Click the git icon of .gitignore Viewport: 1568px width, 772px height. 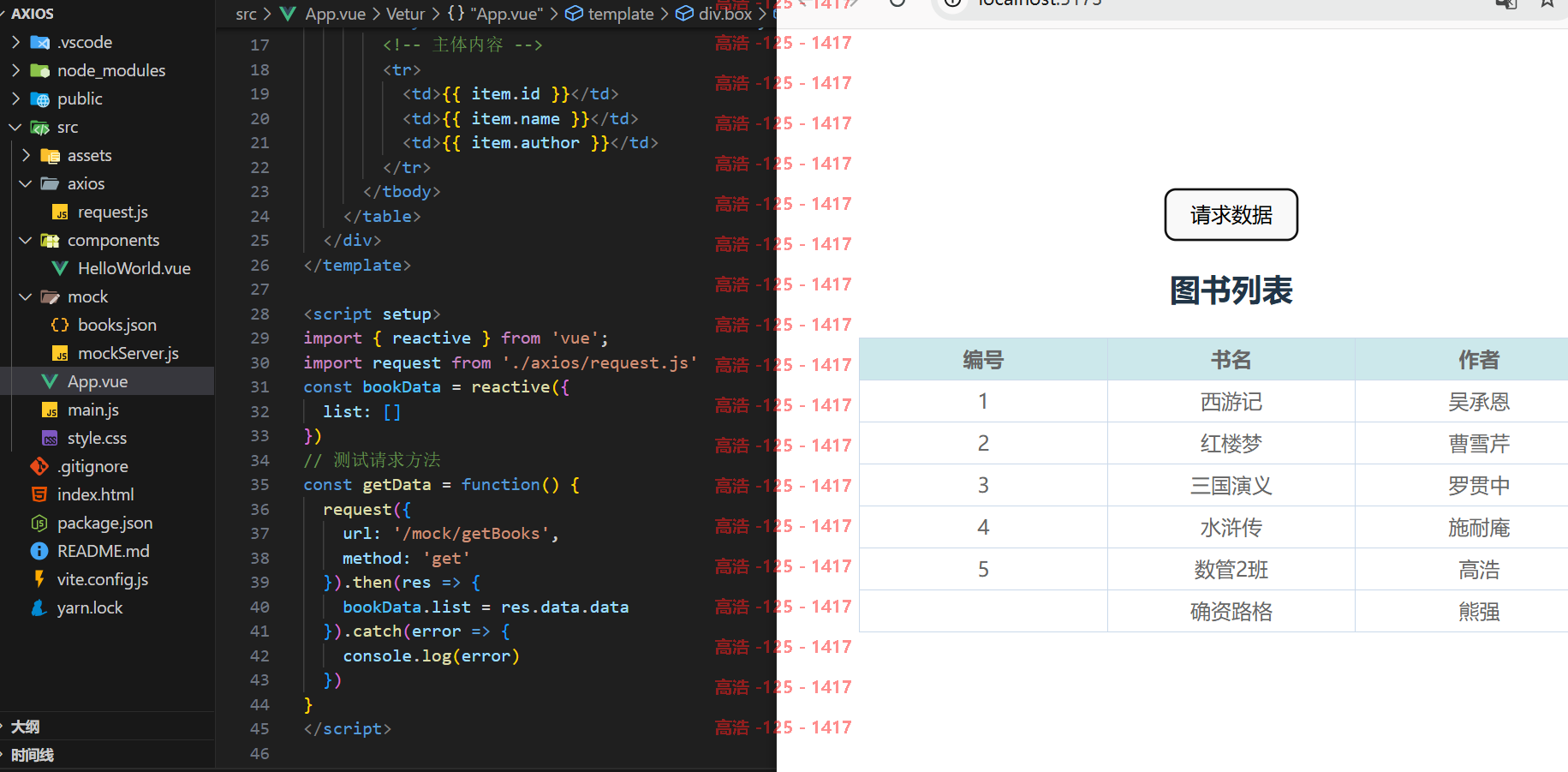39,466
